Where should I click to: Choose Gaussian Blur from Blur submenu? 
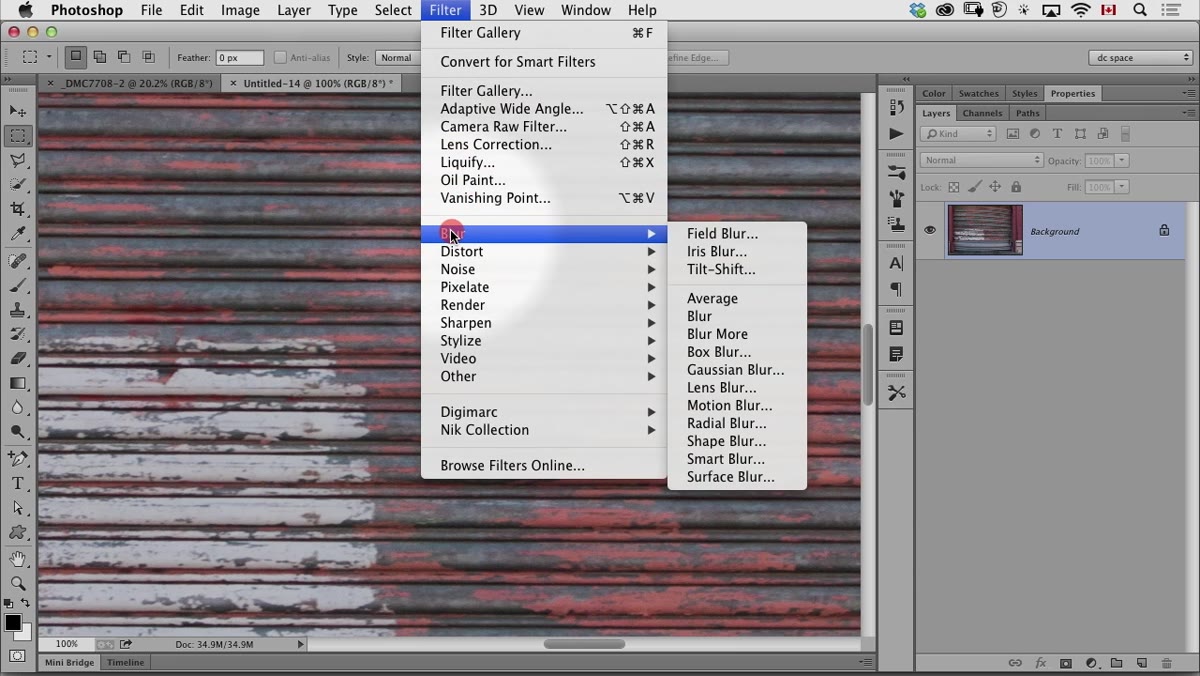coord(736,370)
